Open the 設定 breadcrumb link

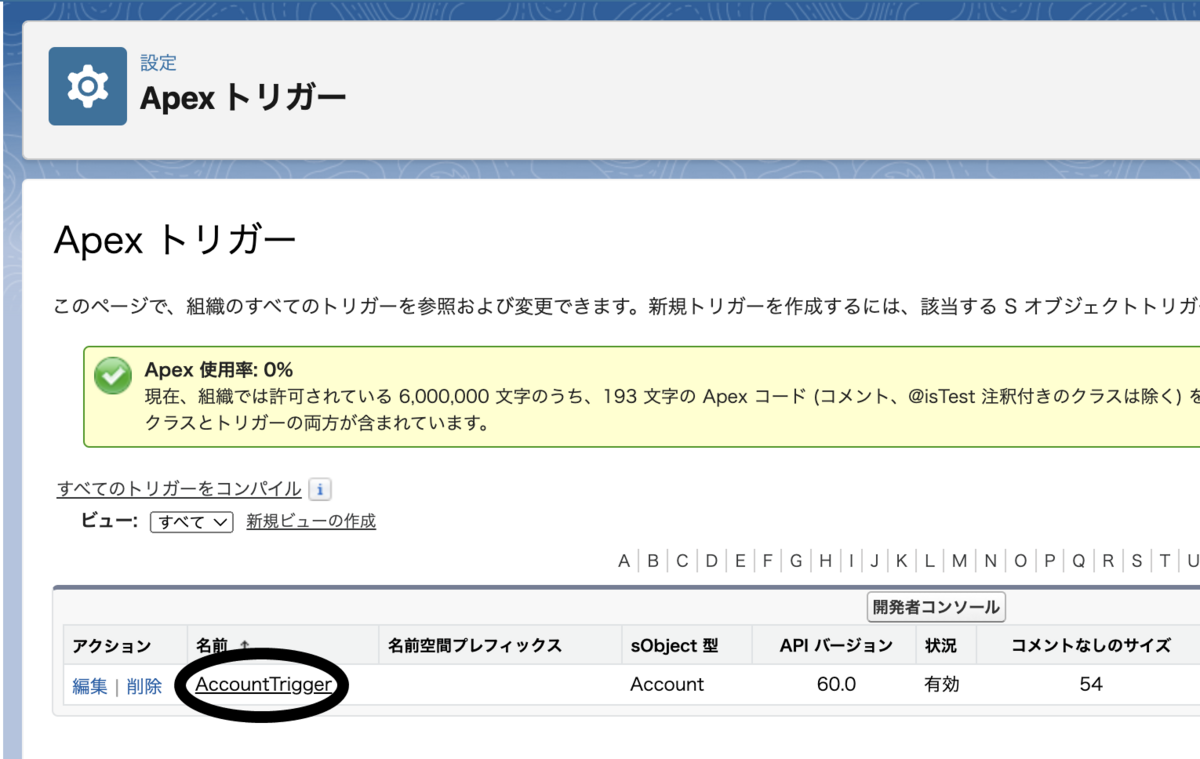158,62
